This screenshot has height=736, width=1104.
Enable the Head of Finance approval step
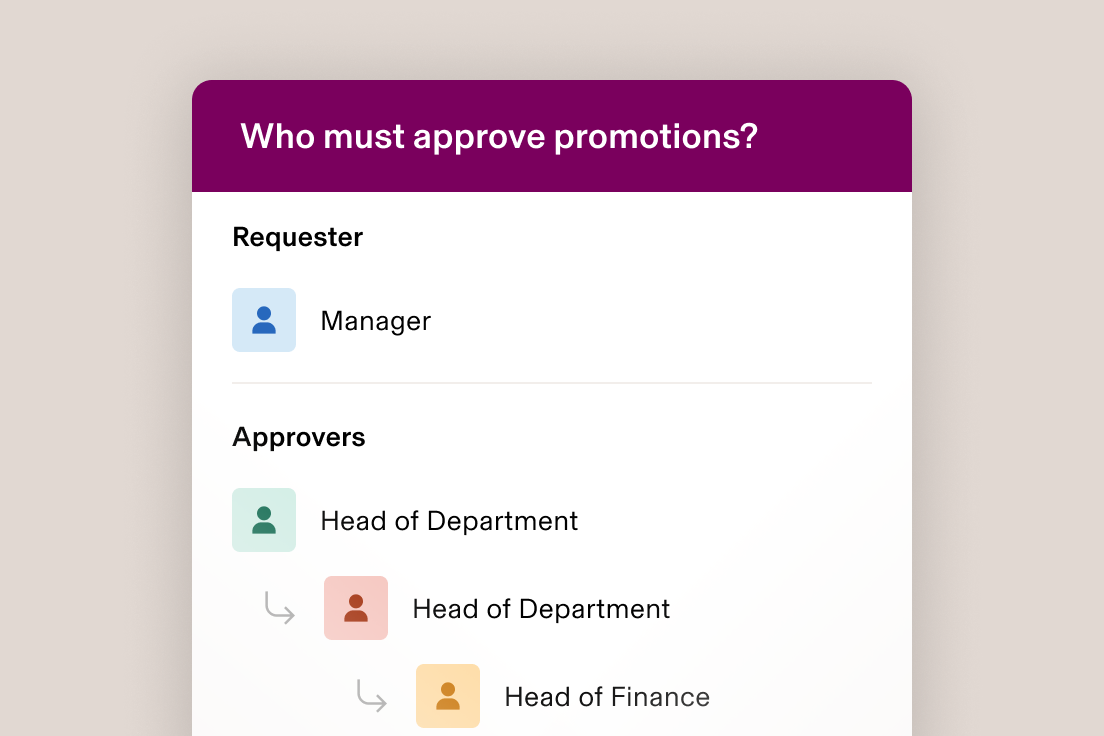(447, 696)
